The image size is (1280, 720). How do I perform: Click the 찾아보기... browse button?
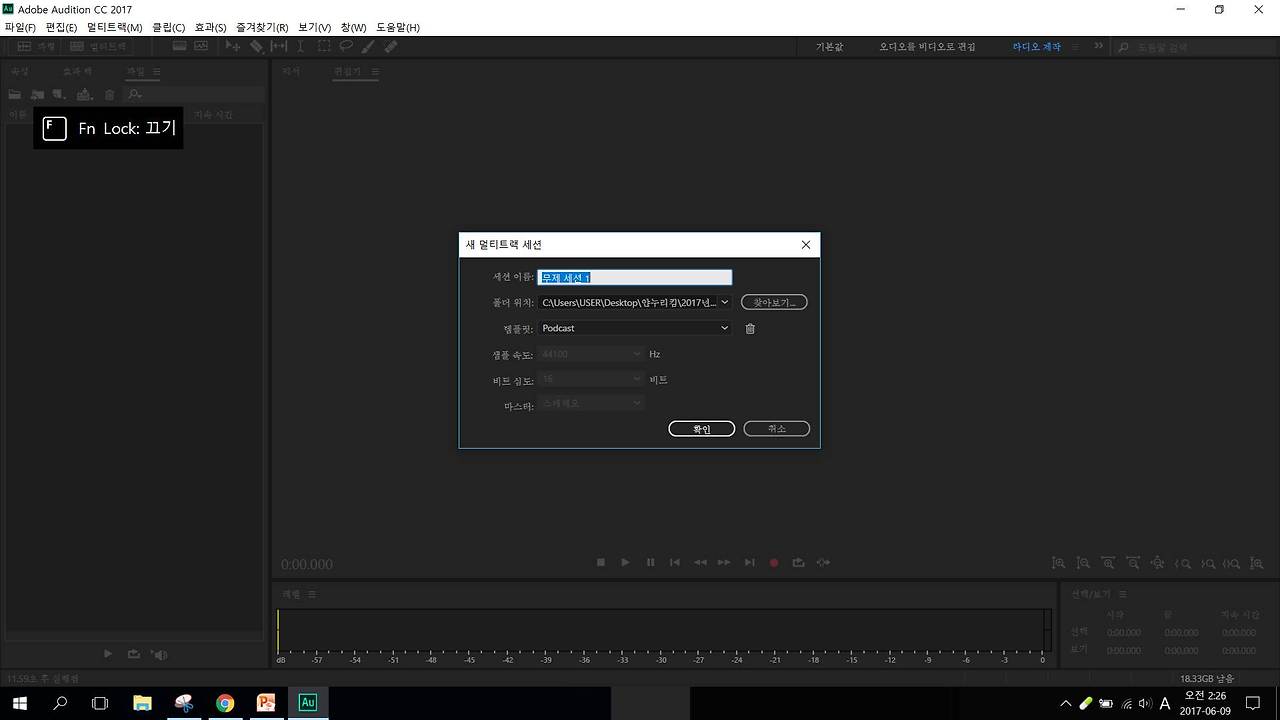pyautogui.click(x=774, y=302)
